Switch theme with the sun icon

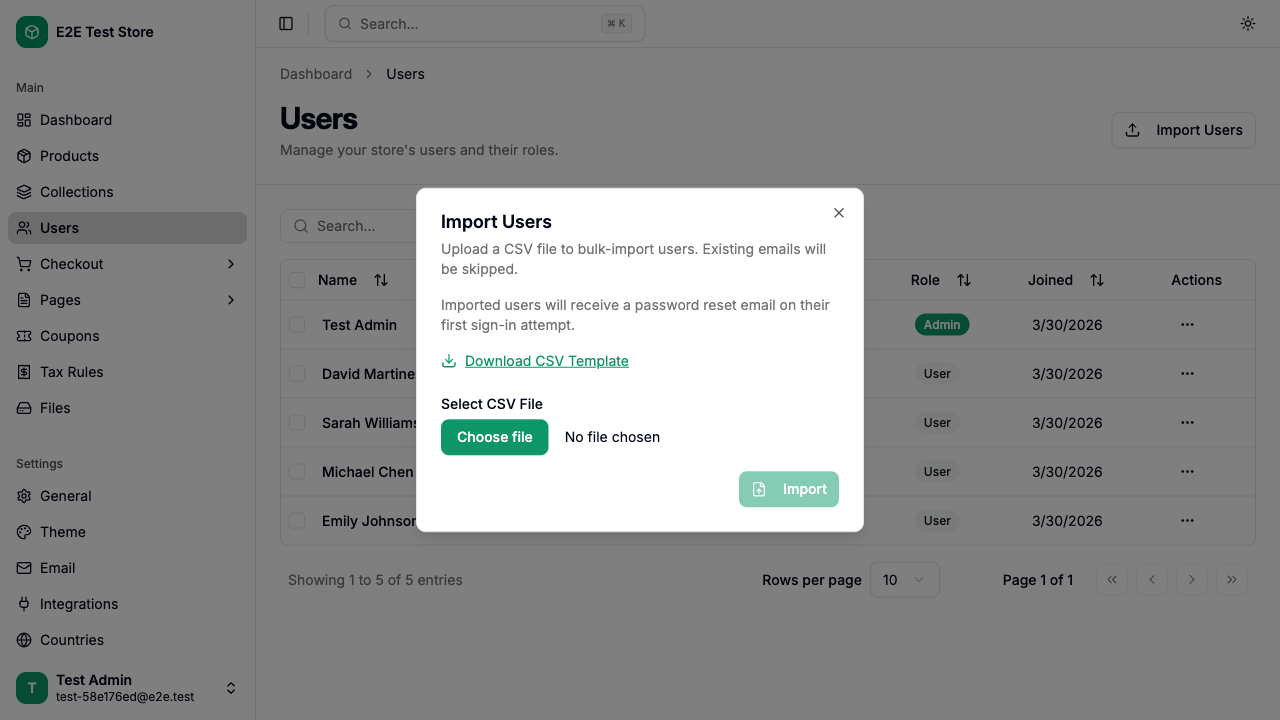[x=1248, y=24]
